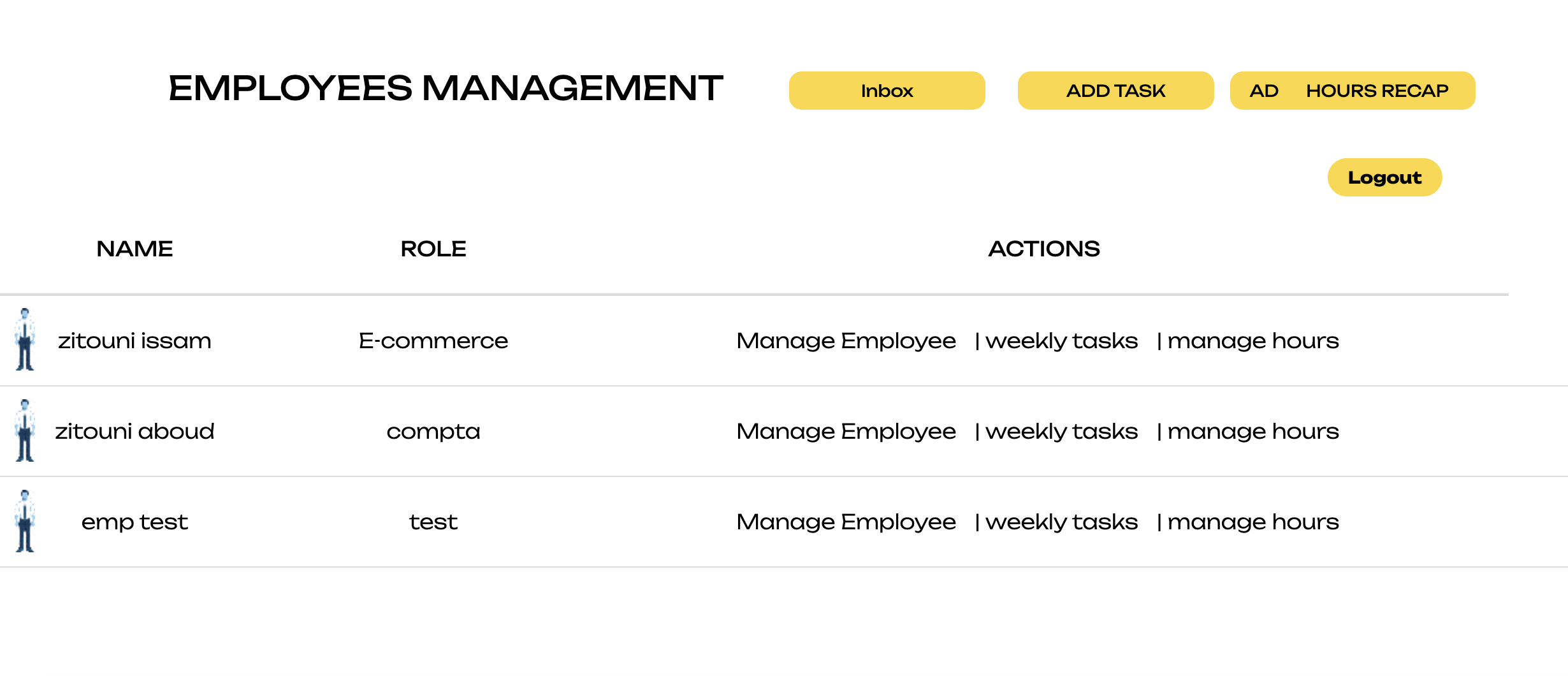Click the ROLE column header
Viewport: 1568px width, 676px height.
pos(433,249)
